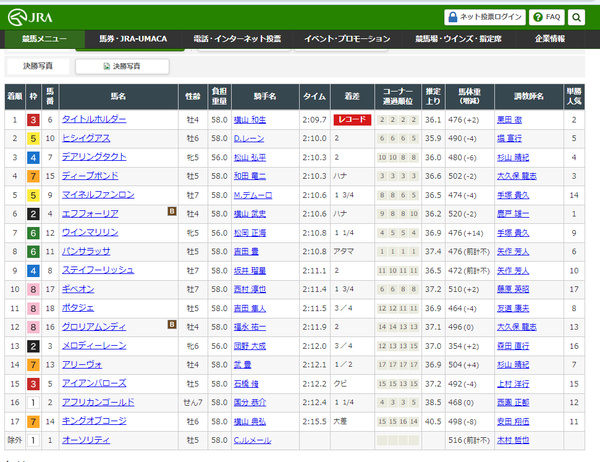Screen dimensions: 600x462
Task: Click the 騎手名 column header
Action: [265, 96]
